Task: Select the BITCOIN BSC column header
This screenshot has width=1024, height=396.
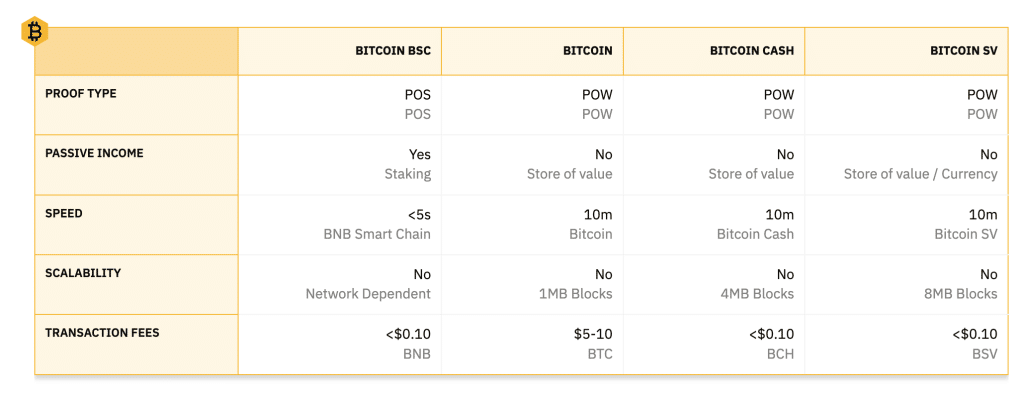Action: click(393, 51)
